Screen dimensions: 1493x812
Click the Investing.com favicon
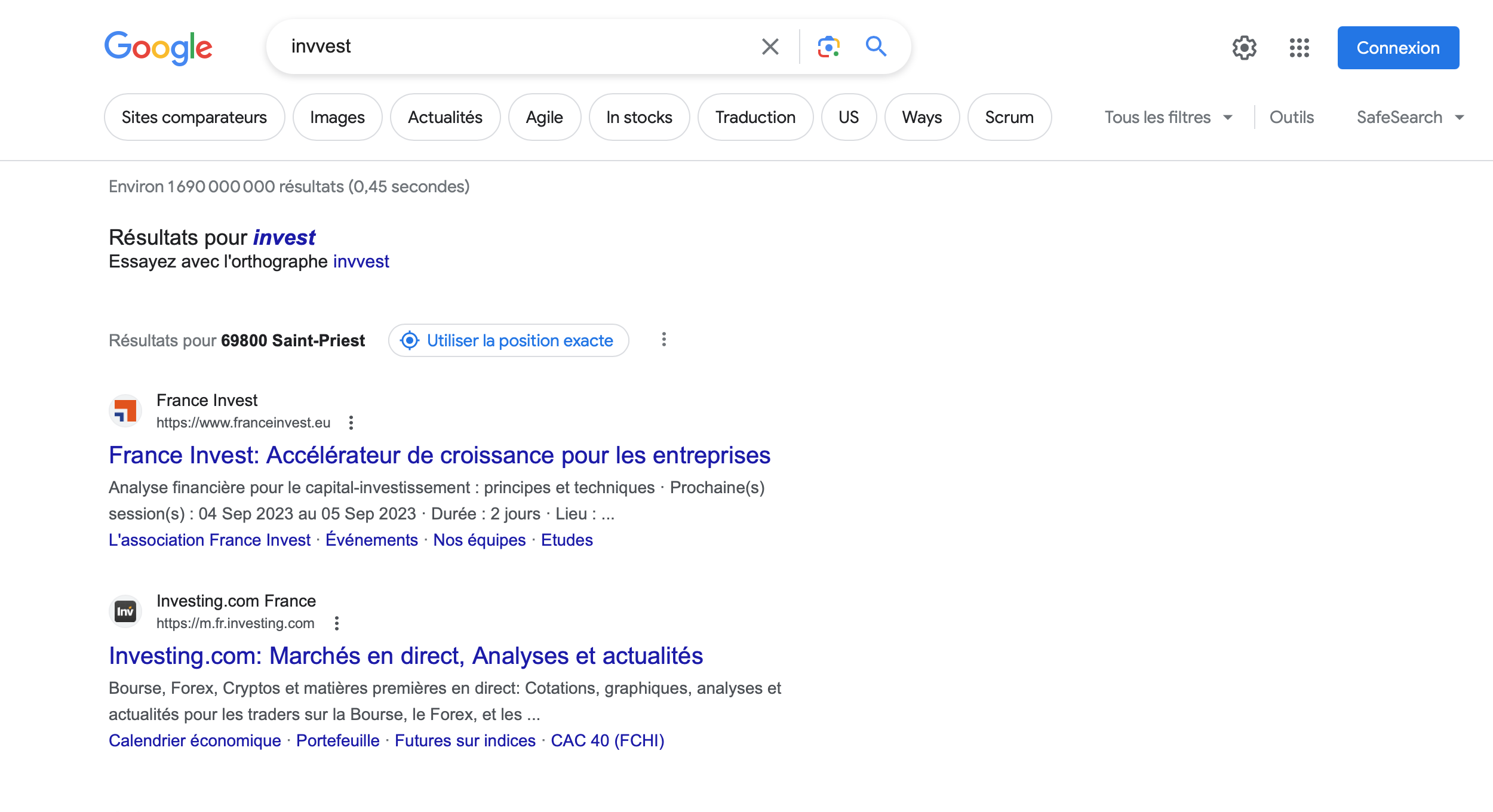pos(125,611)
